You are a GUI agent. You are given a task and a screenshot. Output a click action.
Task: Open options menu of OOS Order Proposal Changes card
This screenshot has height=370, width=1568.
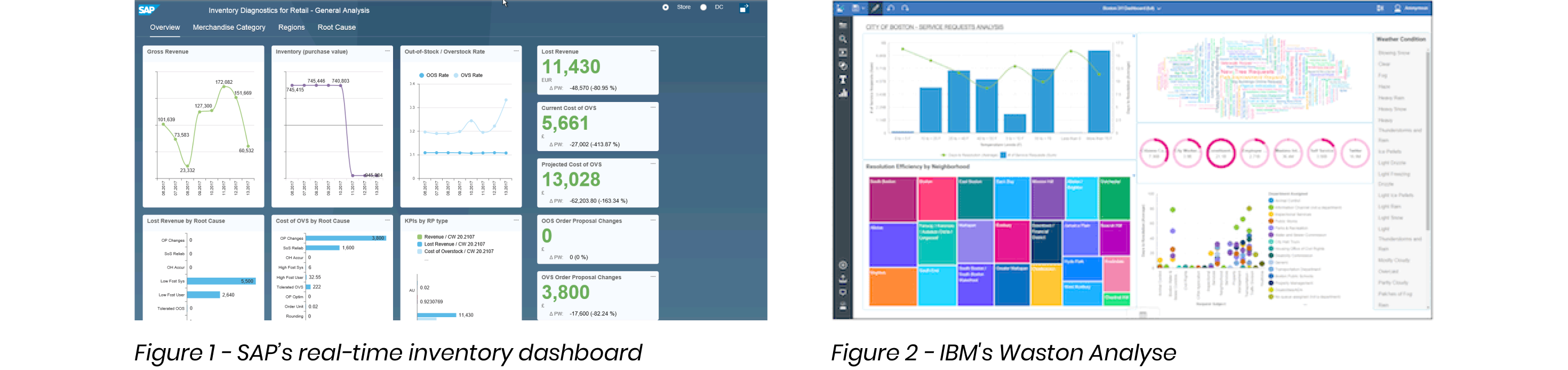click(653, 221)
